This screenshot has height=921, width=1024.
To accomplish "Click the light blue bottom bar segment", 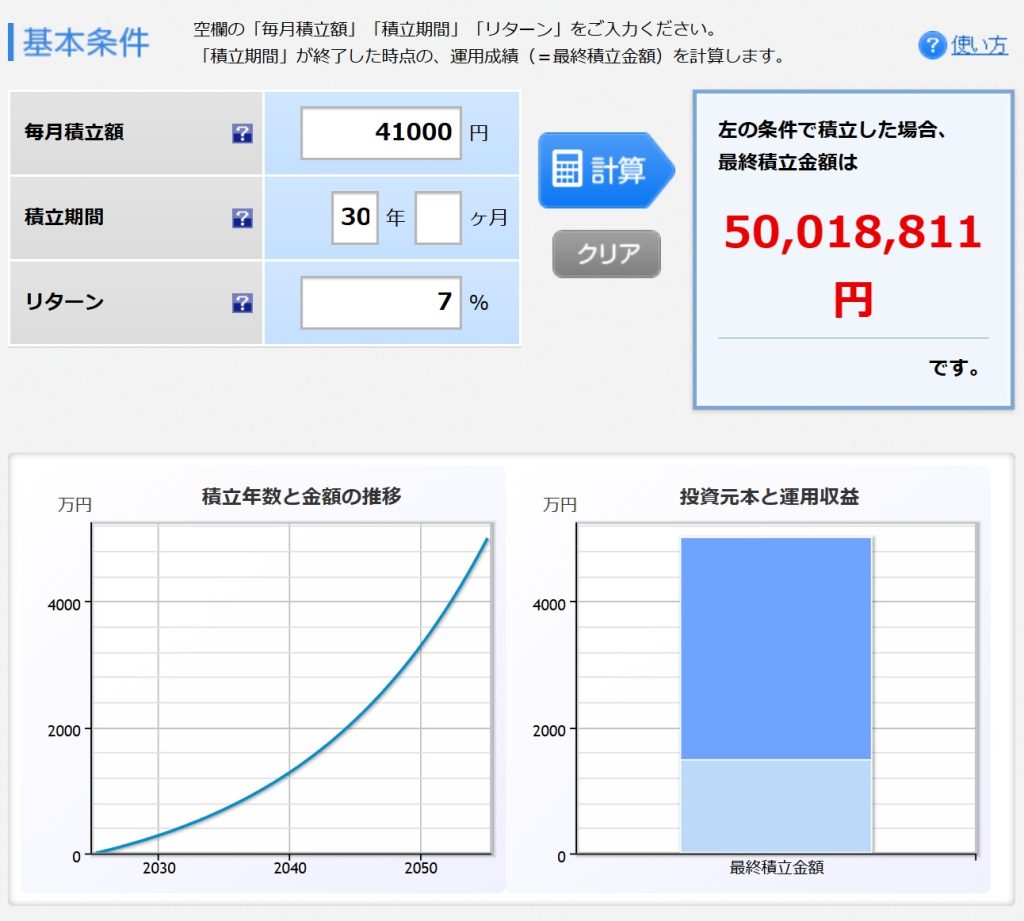I will coord(776,806).
